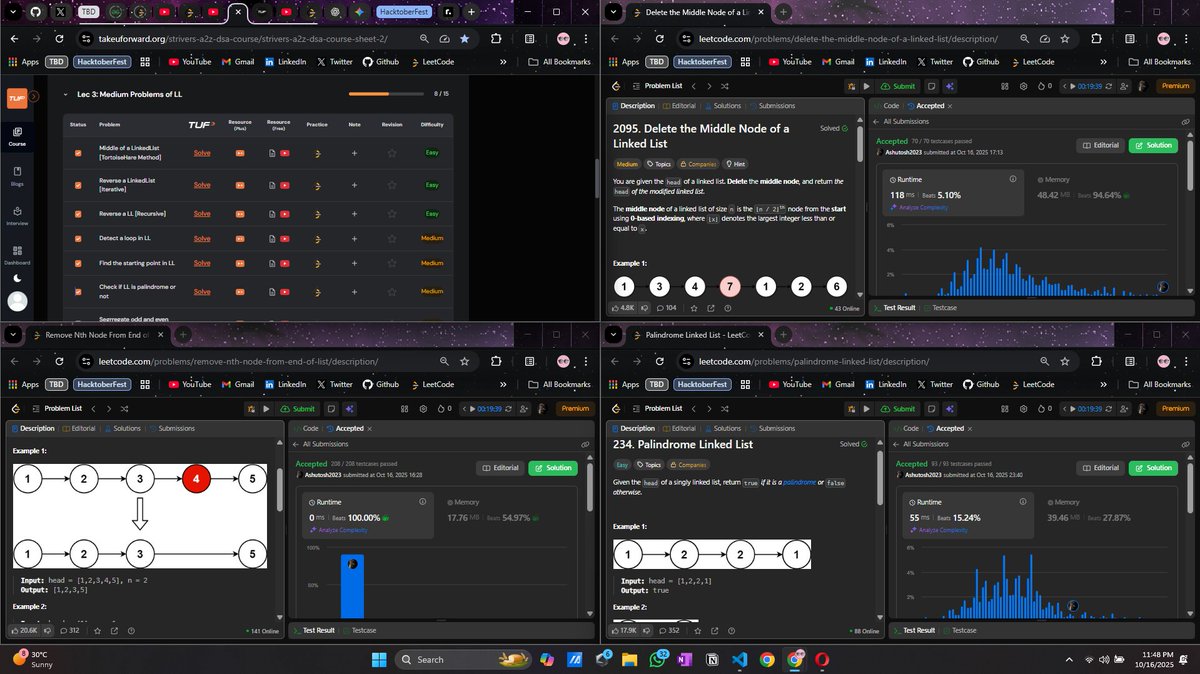Viewport: 1200px width, 674px height.
Task: Click Solve link for Detect a loop in LL
Action: tap(202, 239)
